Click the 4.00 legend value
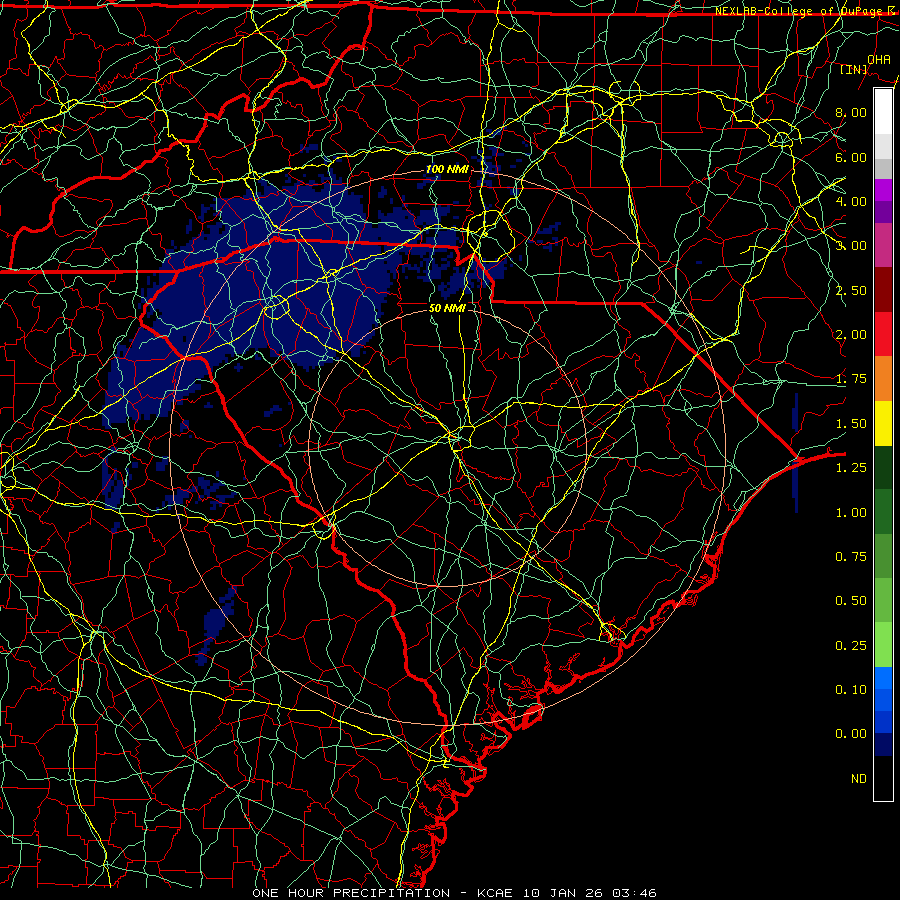Image resolution: width=900 pixels, height=900 pixels. click(851, 201)
